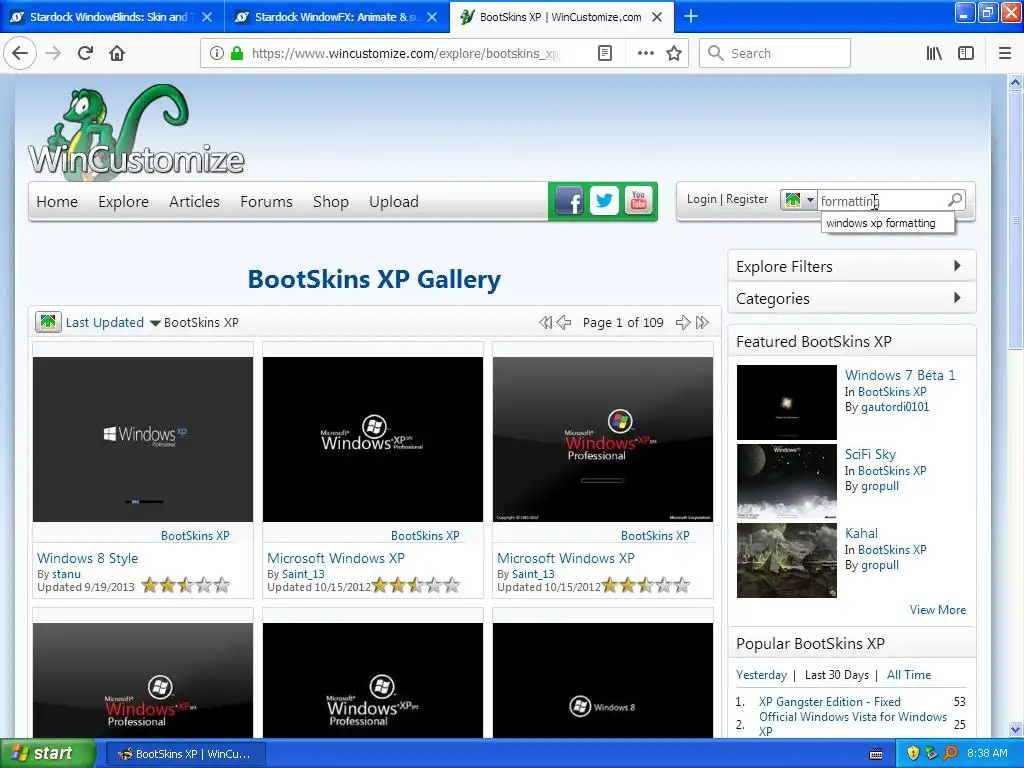
Task: Open the SciFi Sky featured thumbnail
Action: (786, 481)
